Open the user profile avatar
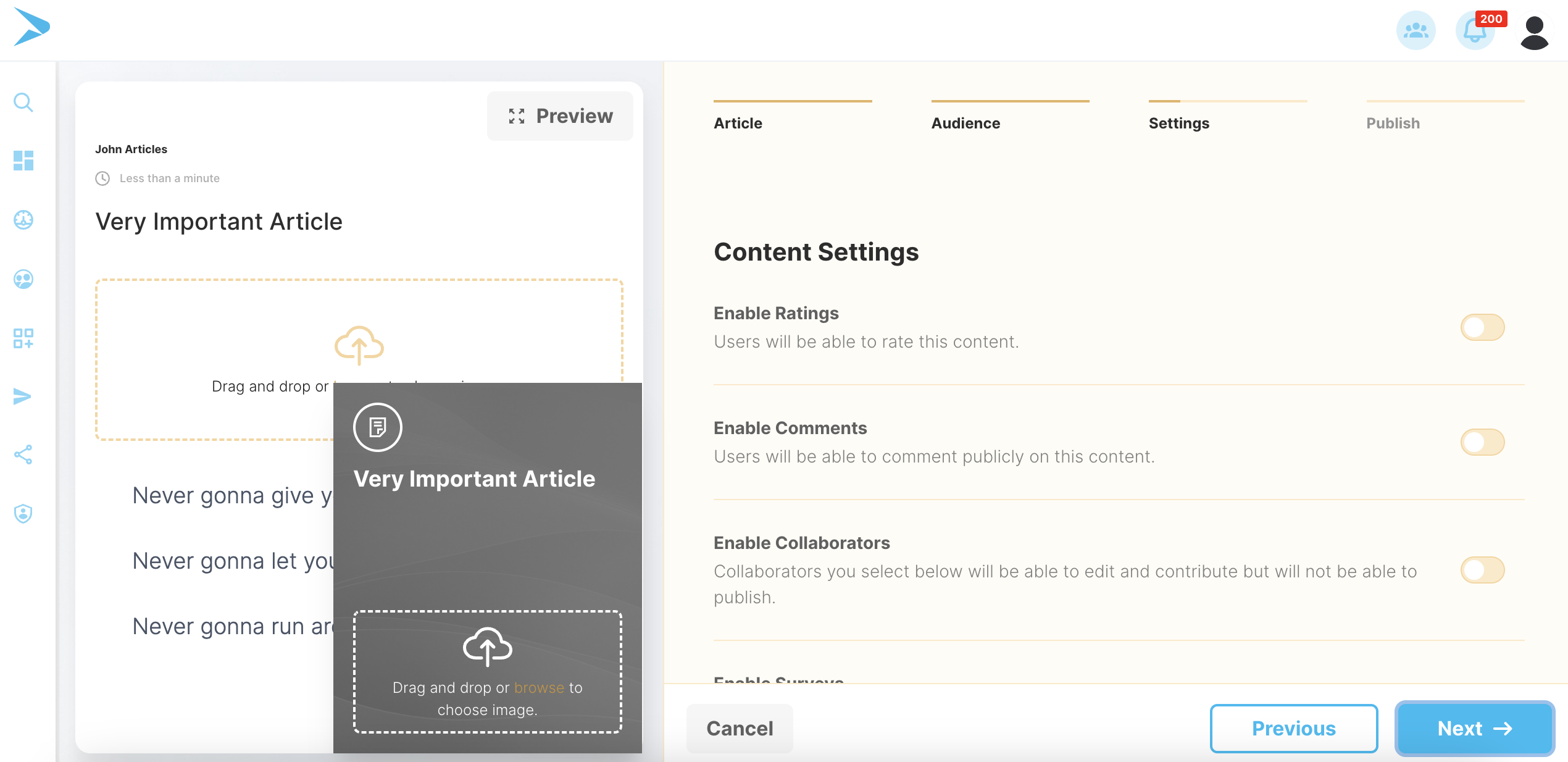 click(x=1534, y=32)
